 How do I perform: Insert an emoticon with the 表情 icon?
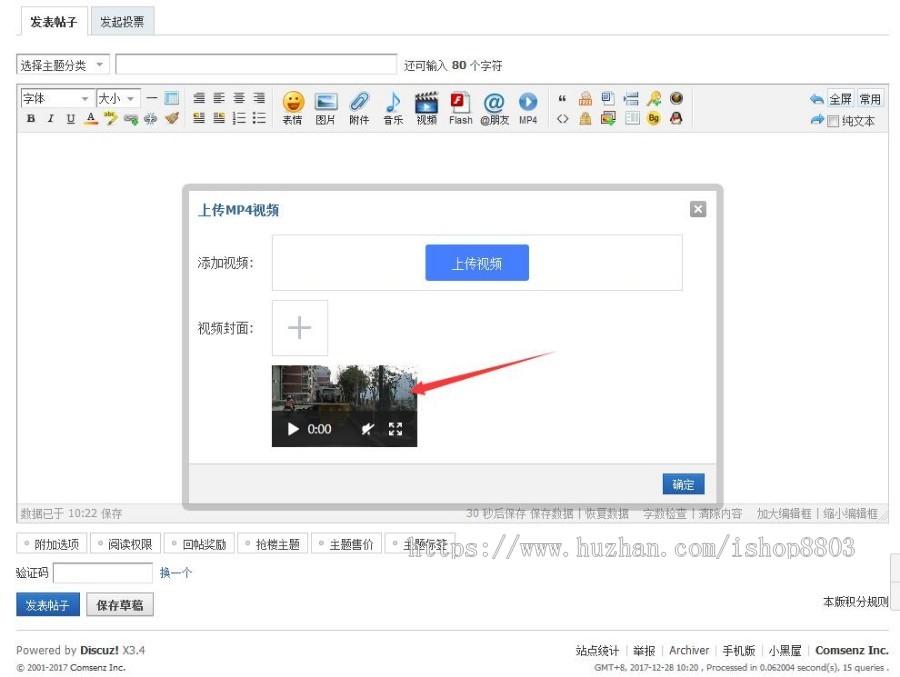click(291, 104)
